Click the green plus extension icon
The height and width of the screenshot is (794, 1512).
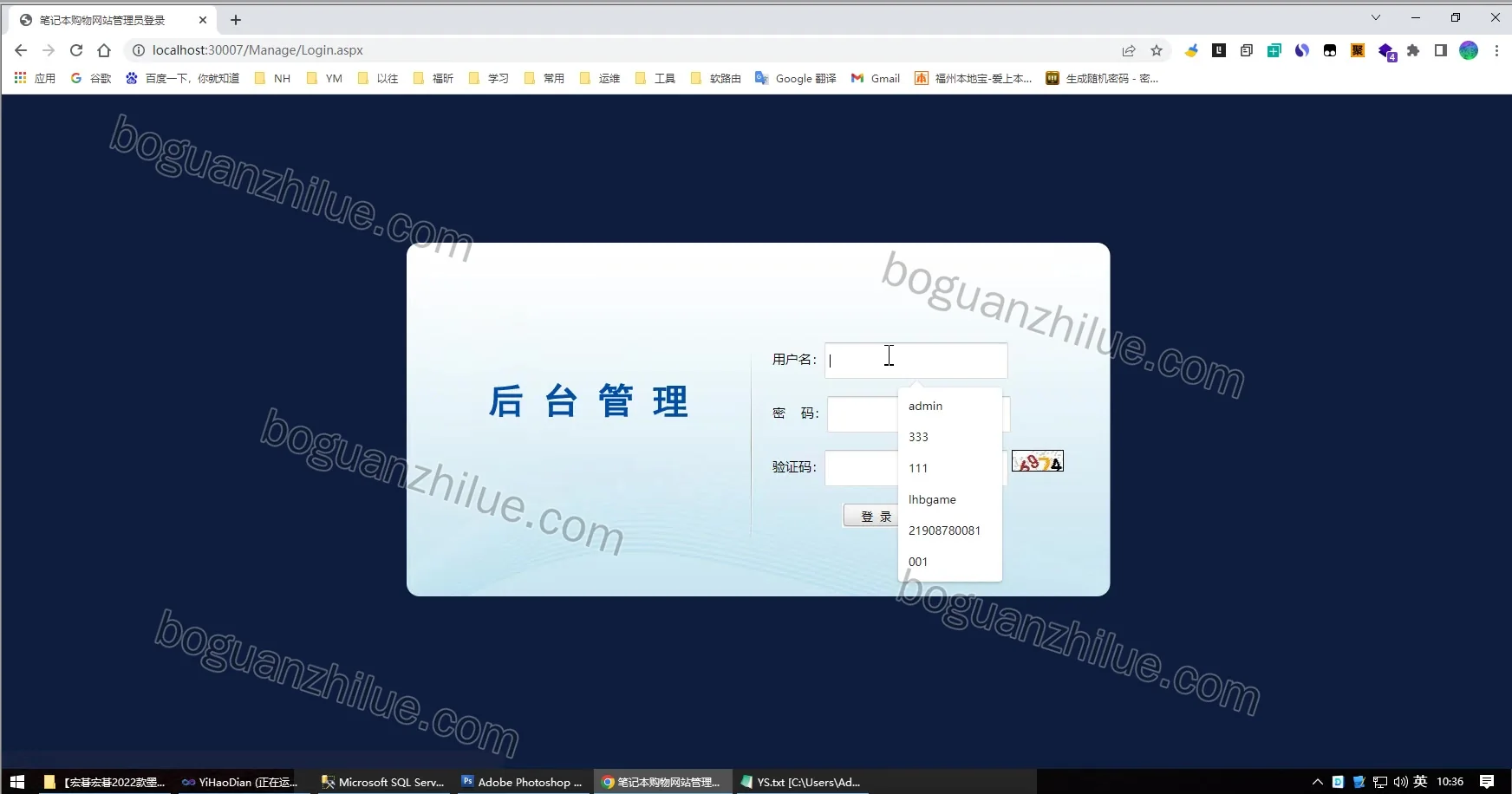[1274, 50]
